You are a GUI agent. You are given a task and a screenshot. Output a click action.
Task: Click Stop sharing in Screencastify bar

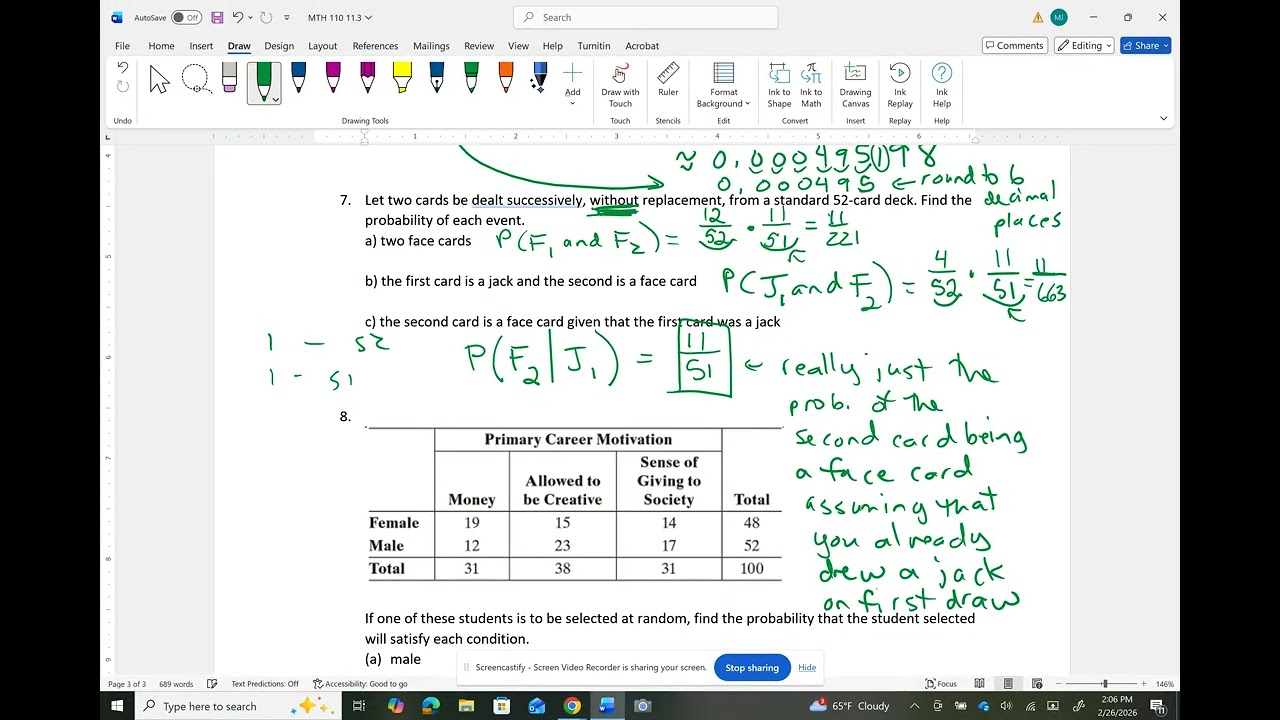pyautogui.click(x=752, y=668)
